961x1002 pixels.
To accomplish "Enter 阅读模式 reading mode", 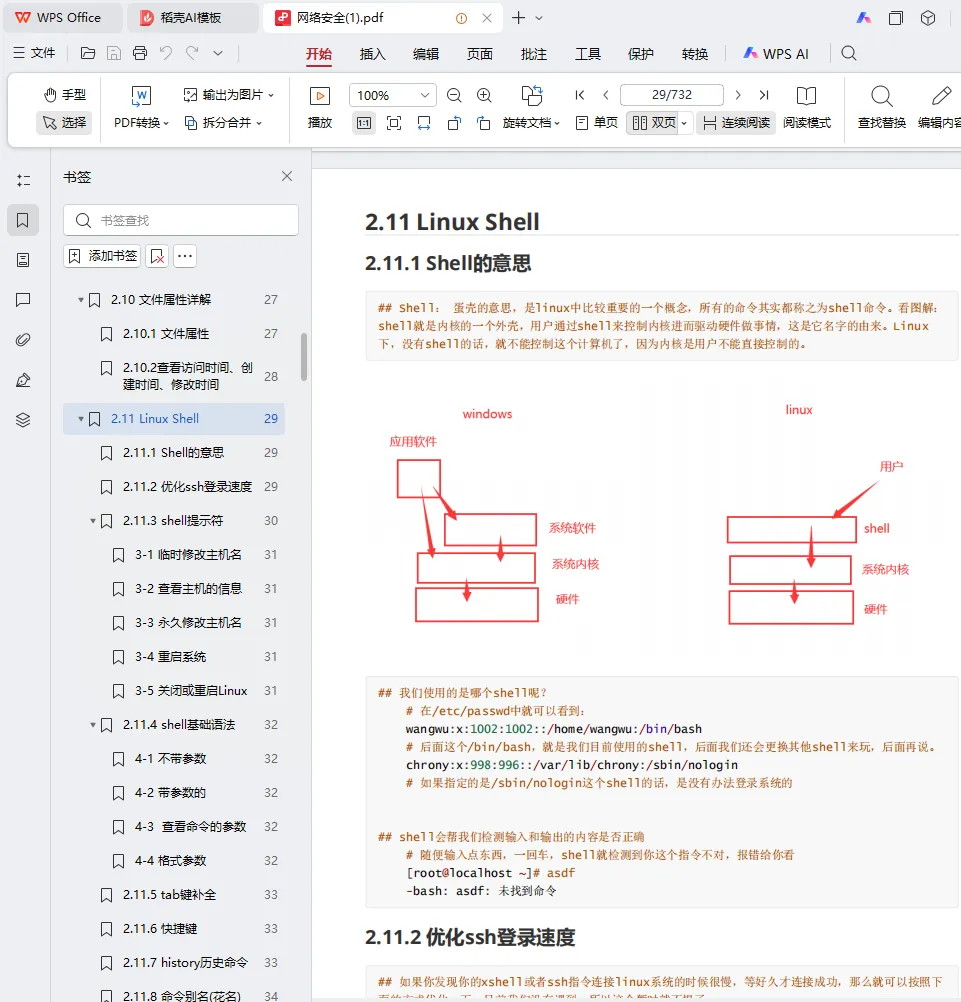I will (x=806, y=107).
